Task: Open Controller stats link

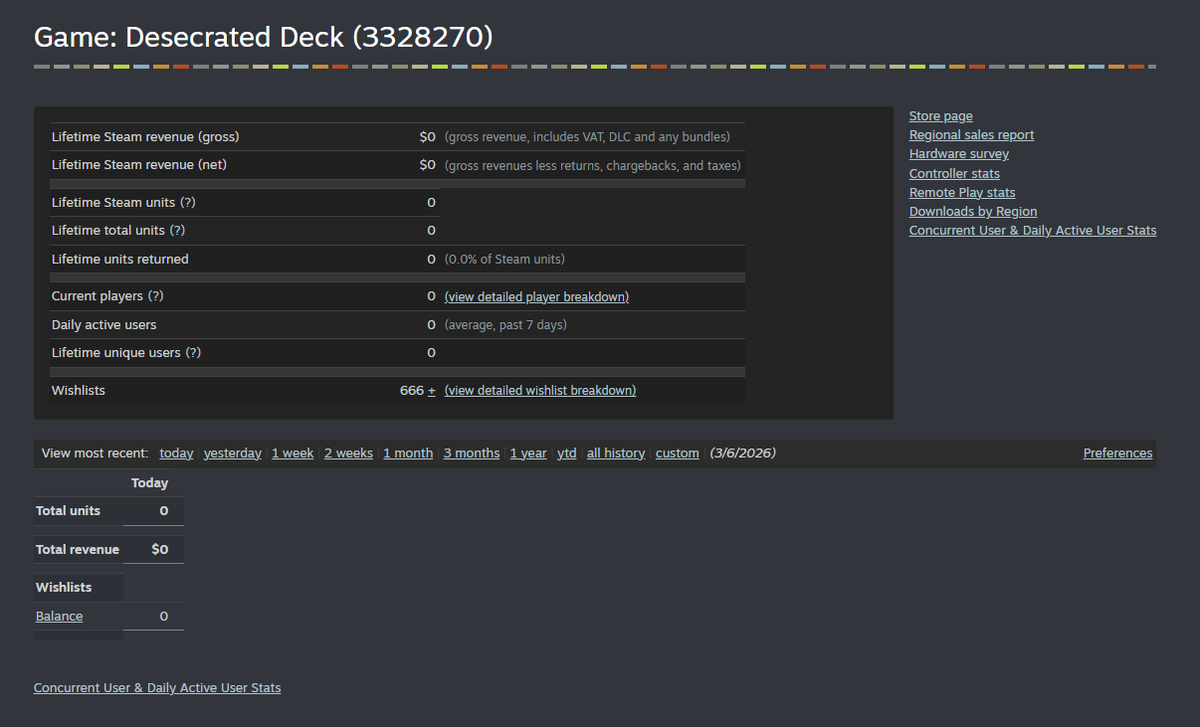Action: point(954,173)
